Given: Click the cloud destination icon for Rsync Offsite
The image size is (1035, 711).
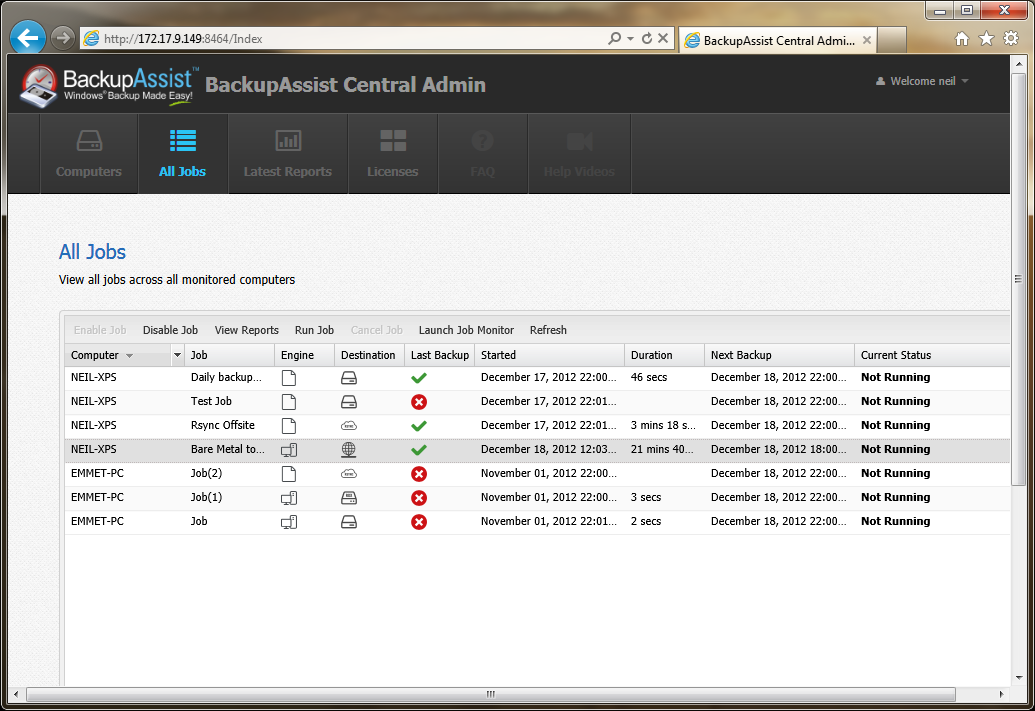Looking at the screenshot, I should 349,426.
